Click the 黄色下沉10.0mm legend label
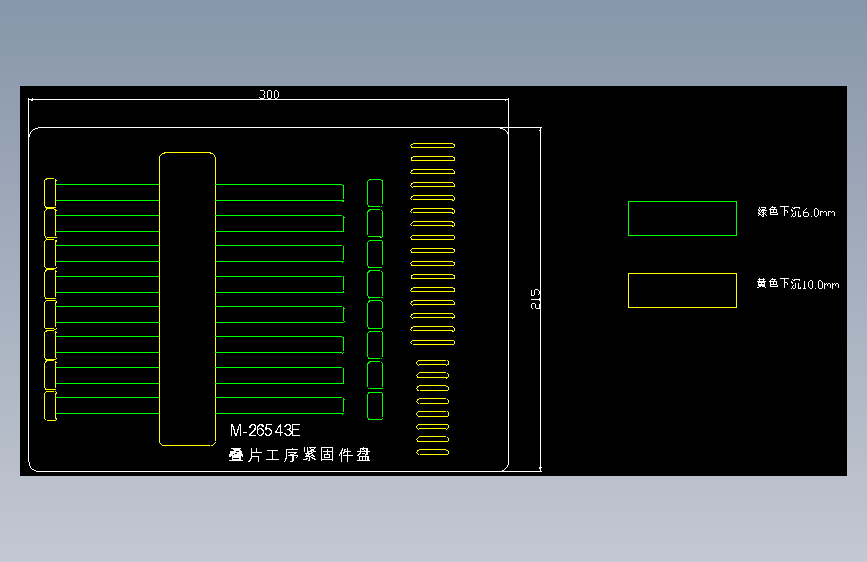867x562 pixels. pyautogui.click(x=798, y=284)
